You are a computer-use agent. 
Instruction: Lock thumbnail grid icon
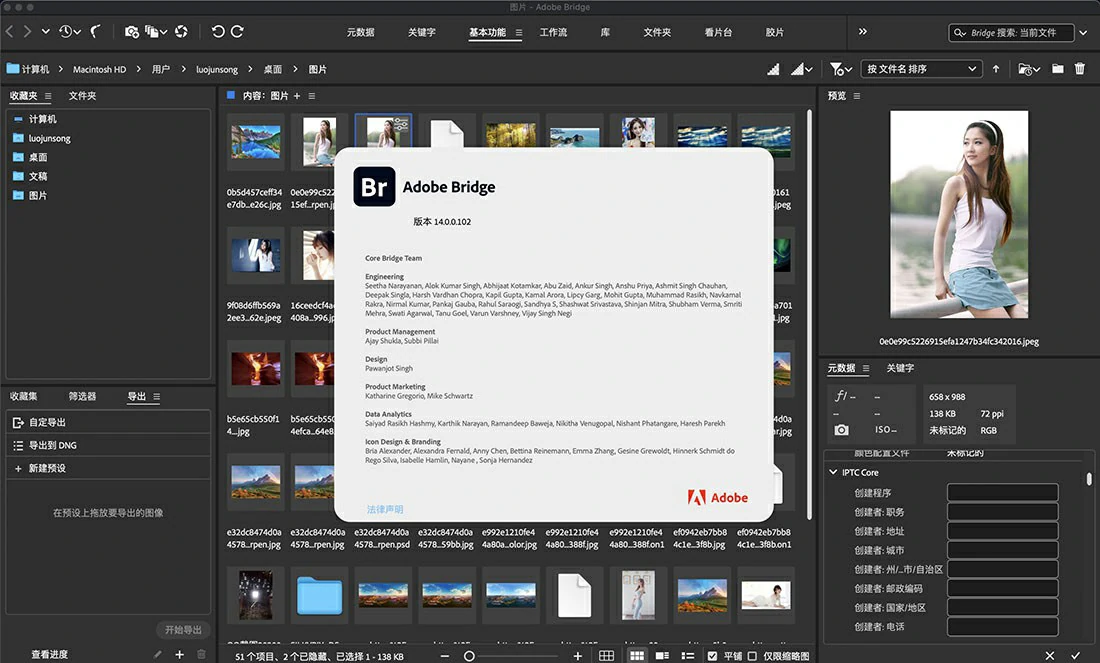607,656
